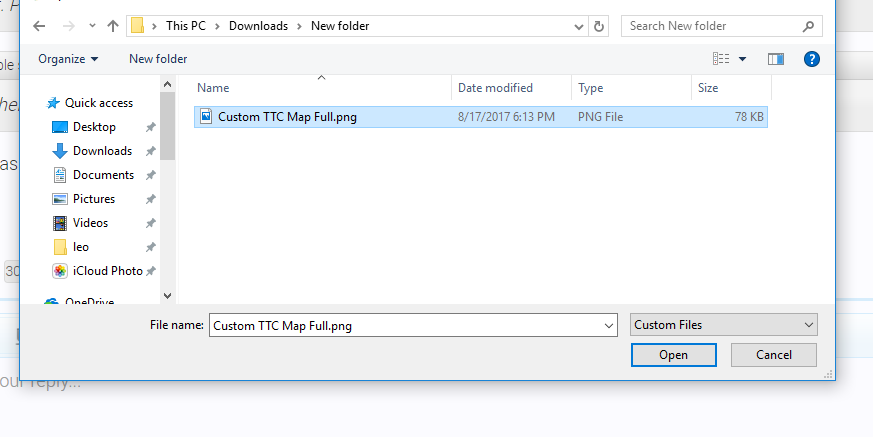Click the refresh icon in address bar

pyautogui.click(x=599, y=26)
